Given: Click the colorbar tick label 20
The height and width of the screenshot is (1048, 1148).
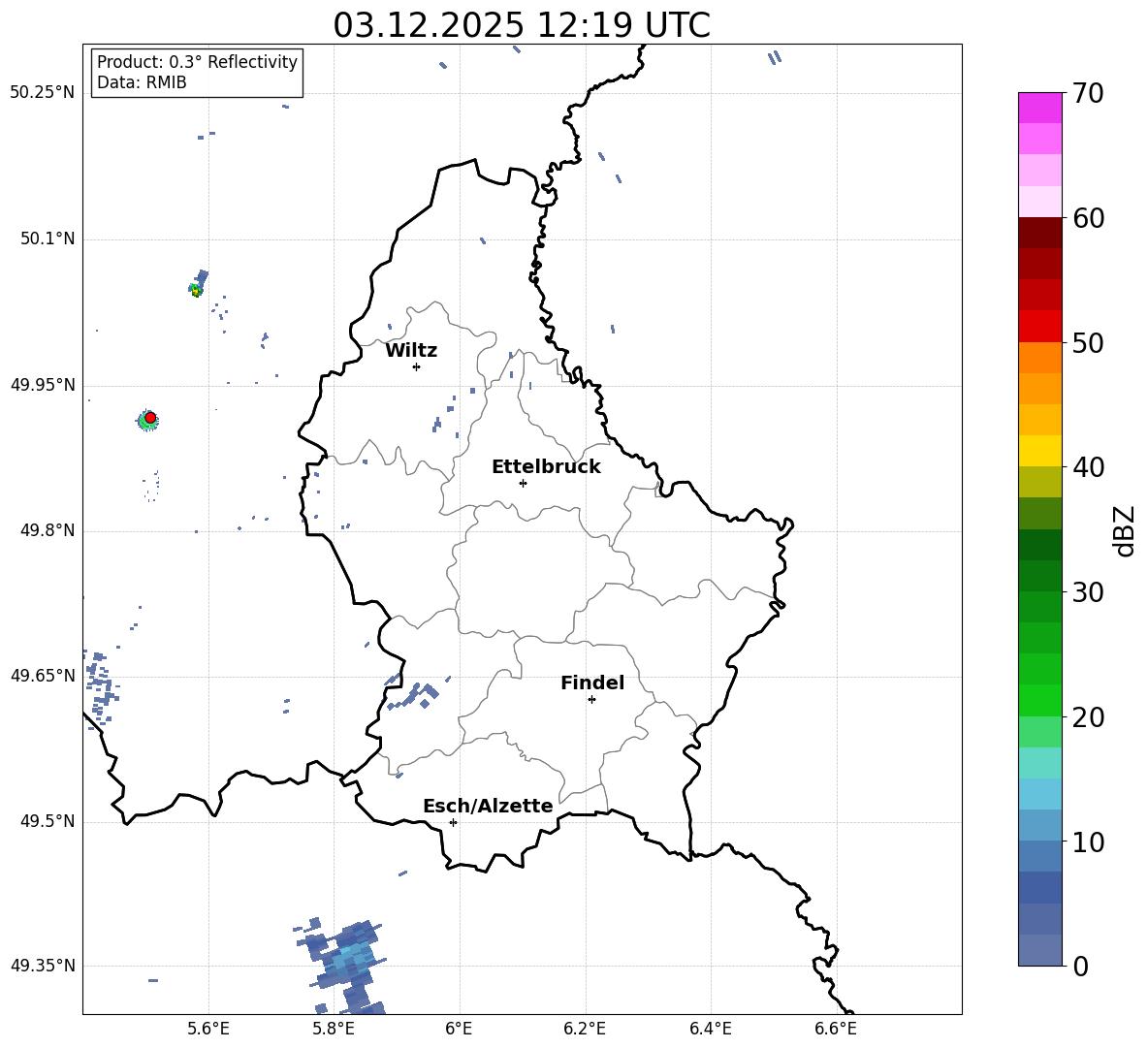Looking at the screenshot, I should tap(1088, 717).
